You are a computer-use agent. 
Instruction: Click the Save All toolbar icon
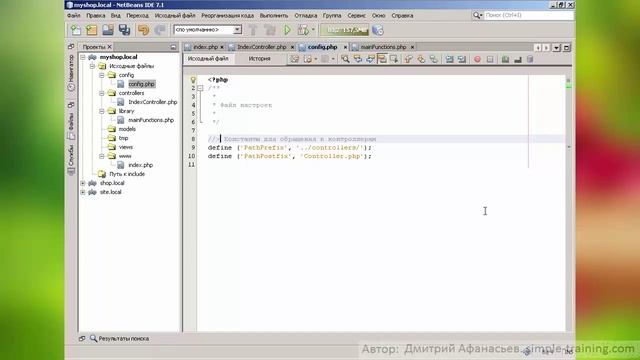(x=124, y=30)
